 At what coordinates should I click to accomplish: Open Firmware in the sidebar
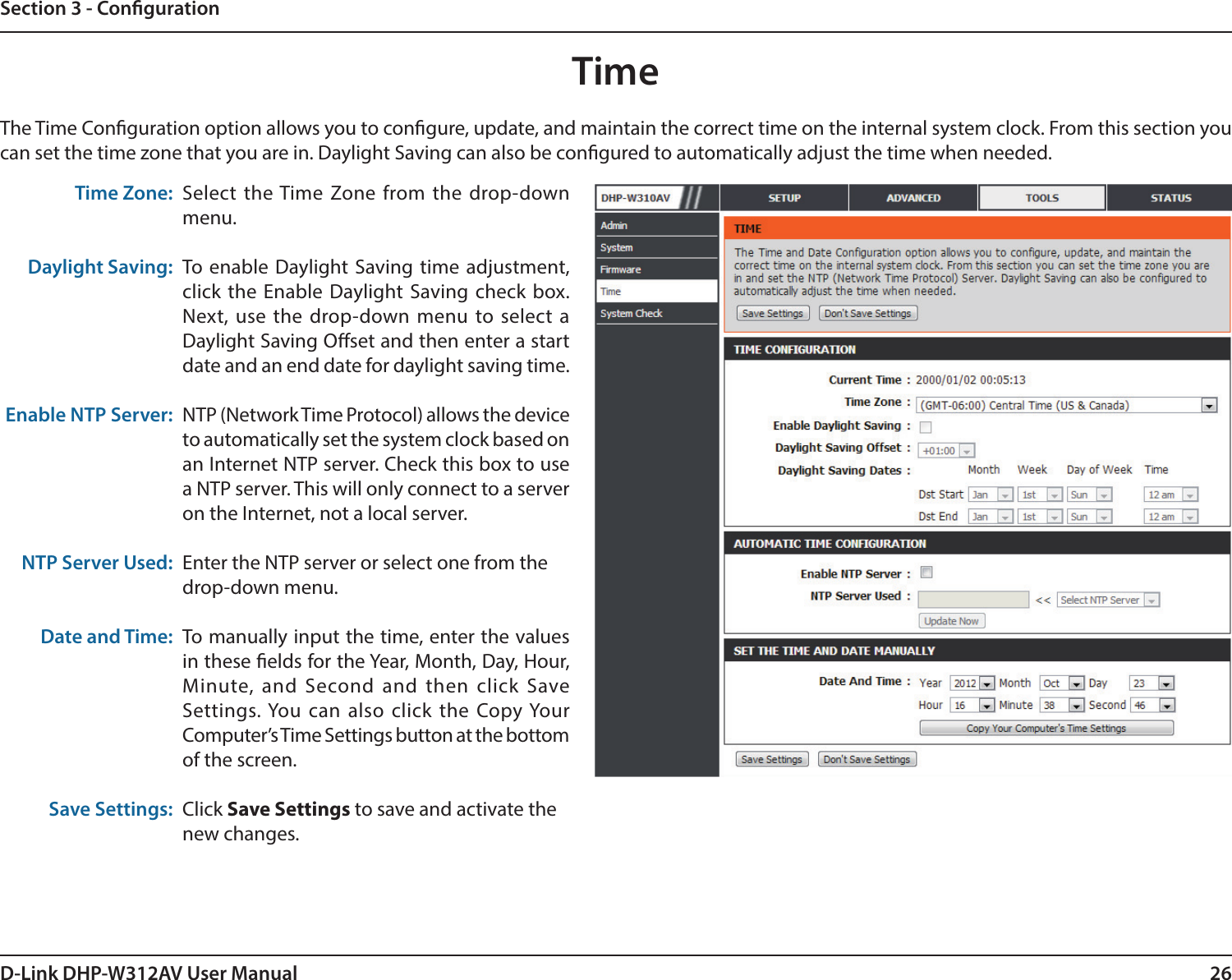point(656,269)
